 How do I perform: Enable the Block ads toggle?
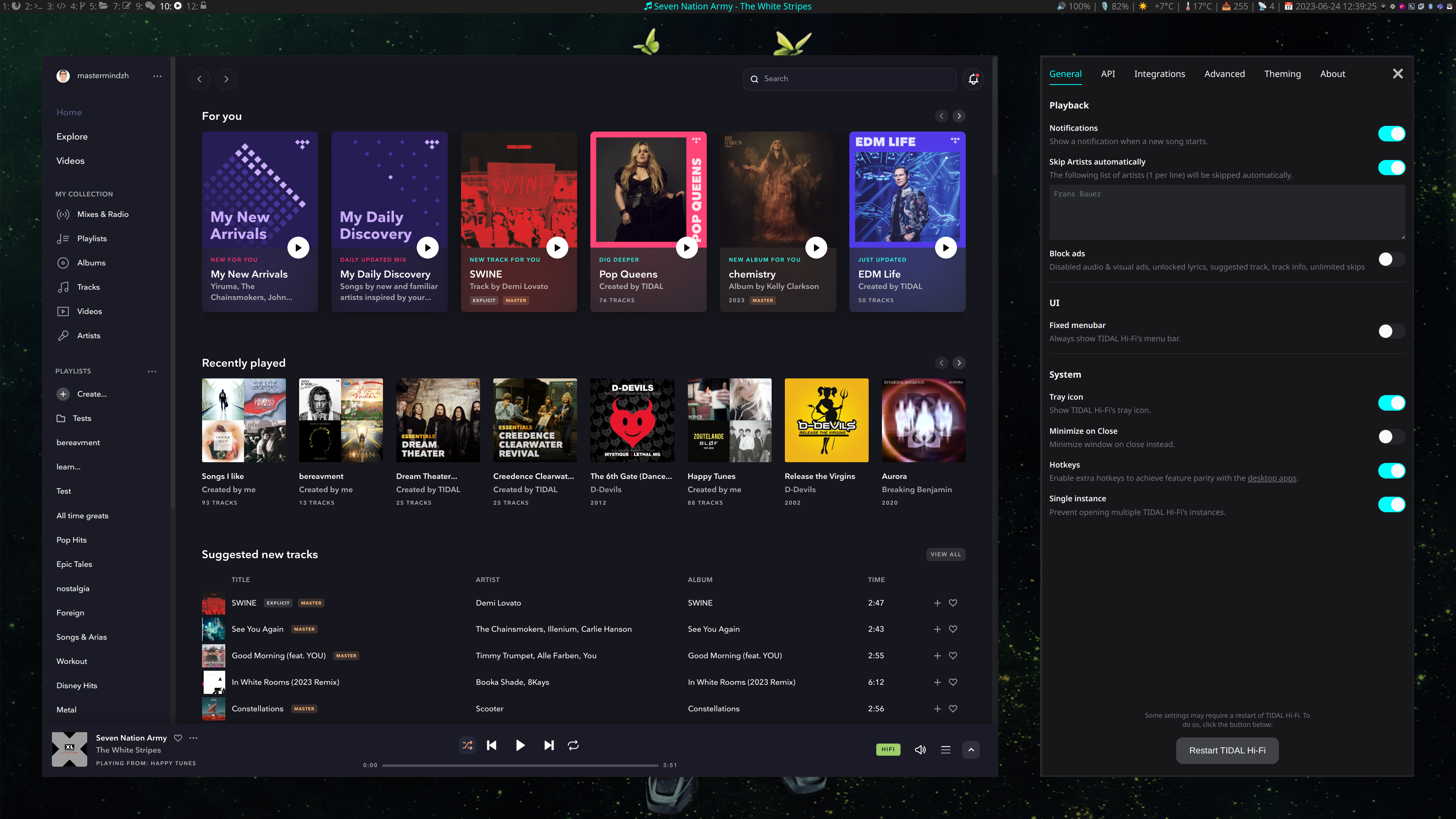click(x=1391, y=259)
